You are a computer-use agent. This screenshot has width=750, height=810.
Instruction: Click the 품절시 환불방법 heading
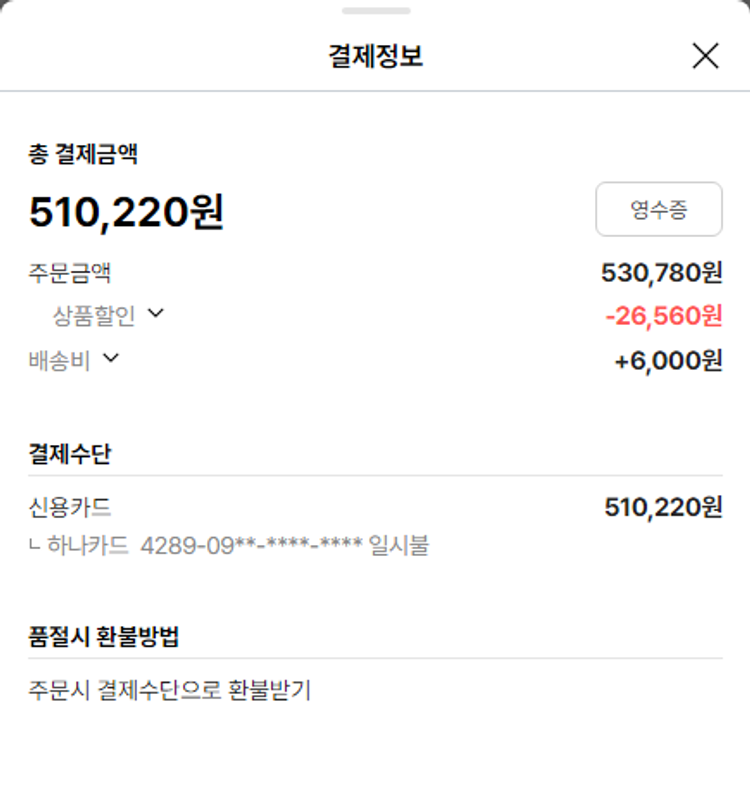coord(104,636)
